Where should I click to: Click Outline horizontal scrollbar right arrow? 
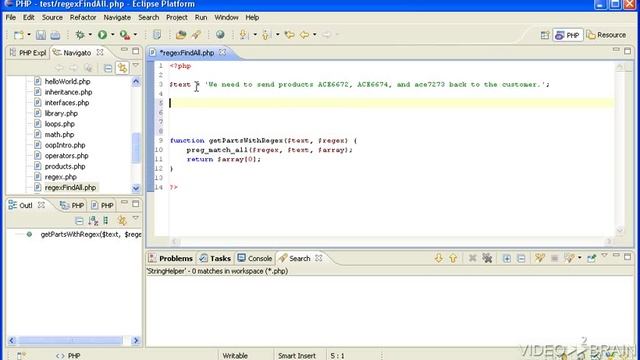[136, 340]
